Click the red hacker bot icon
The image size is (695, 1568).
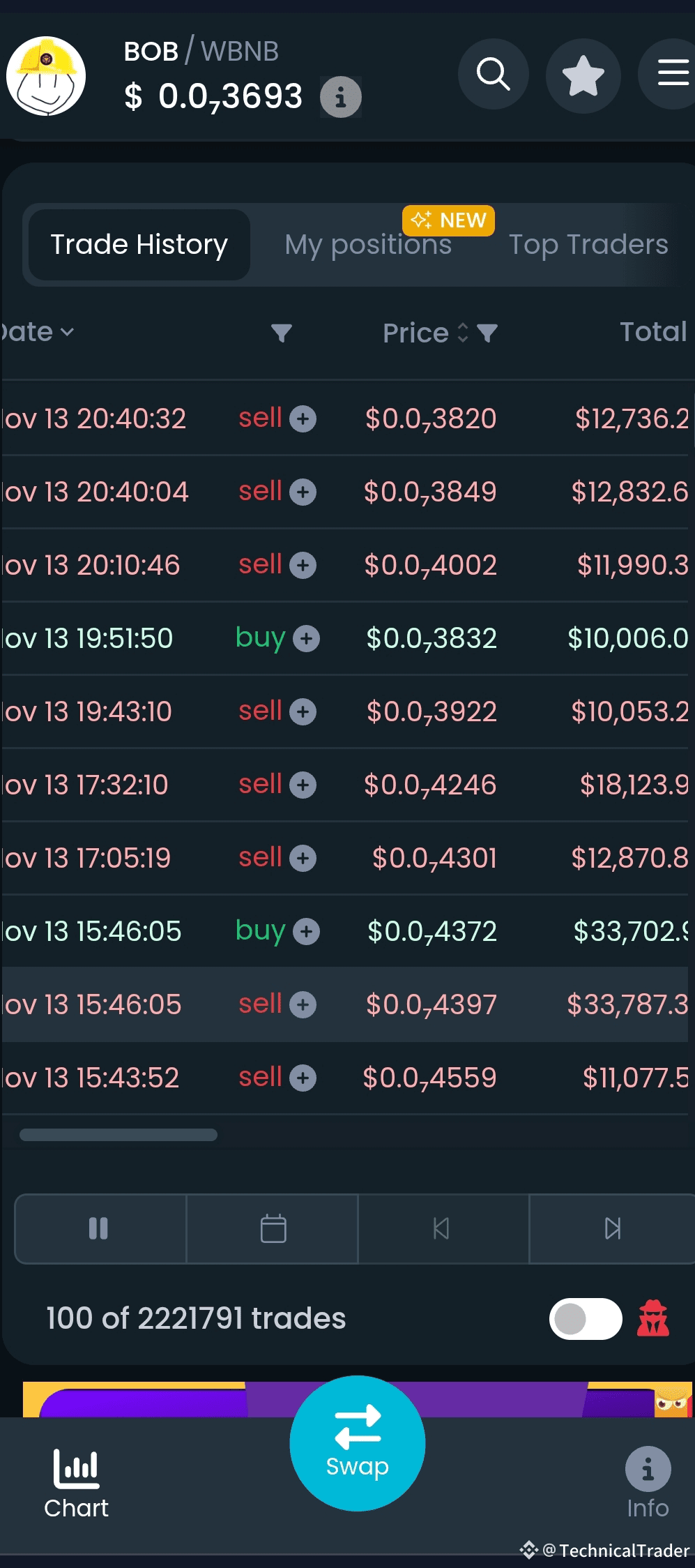653,1318
